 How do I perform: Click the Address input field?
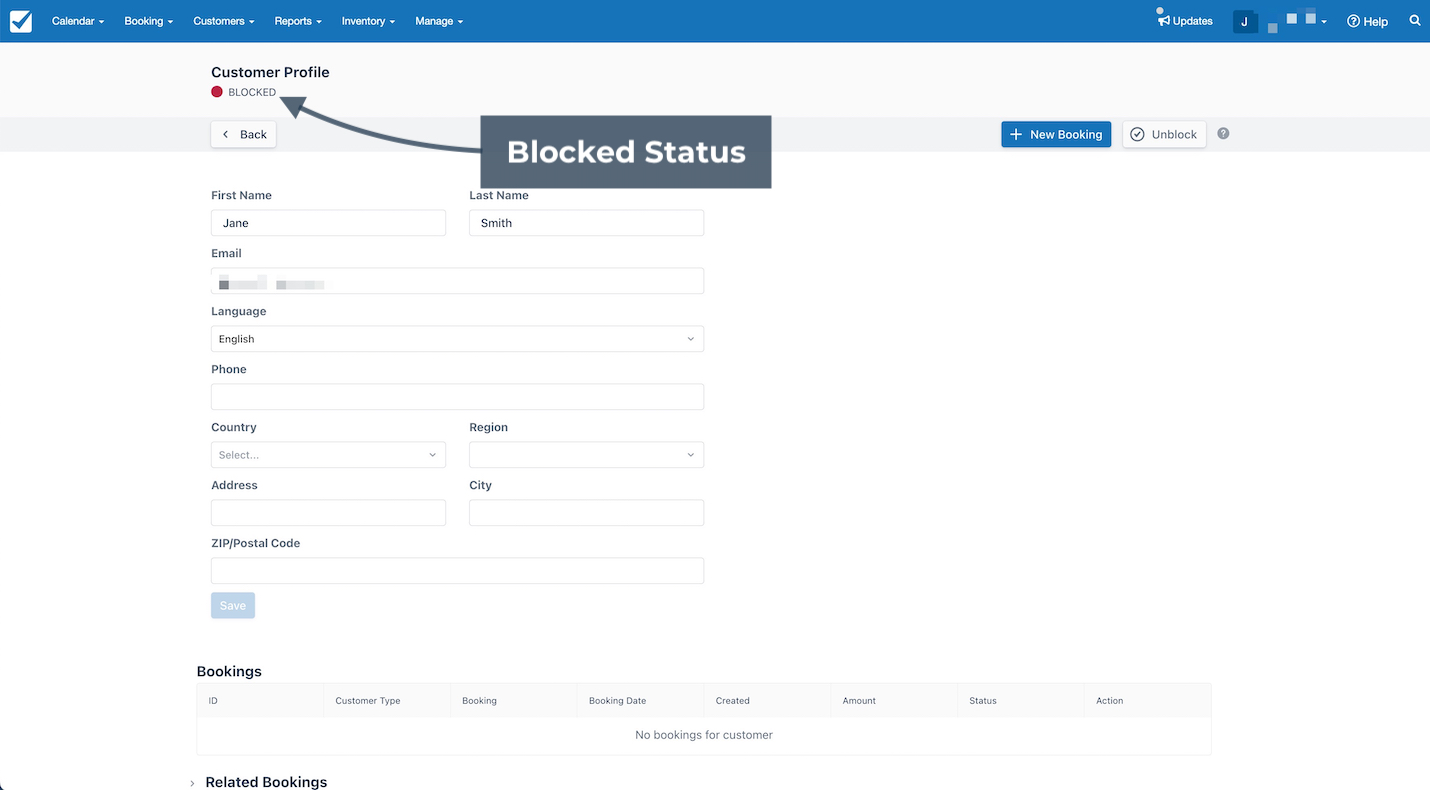(x=328, y=513)
